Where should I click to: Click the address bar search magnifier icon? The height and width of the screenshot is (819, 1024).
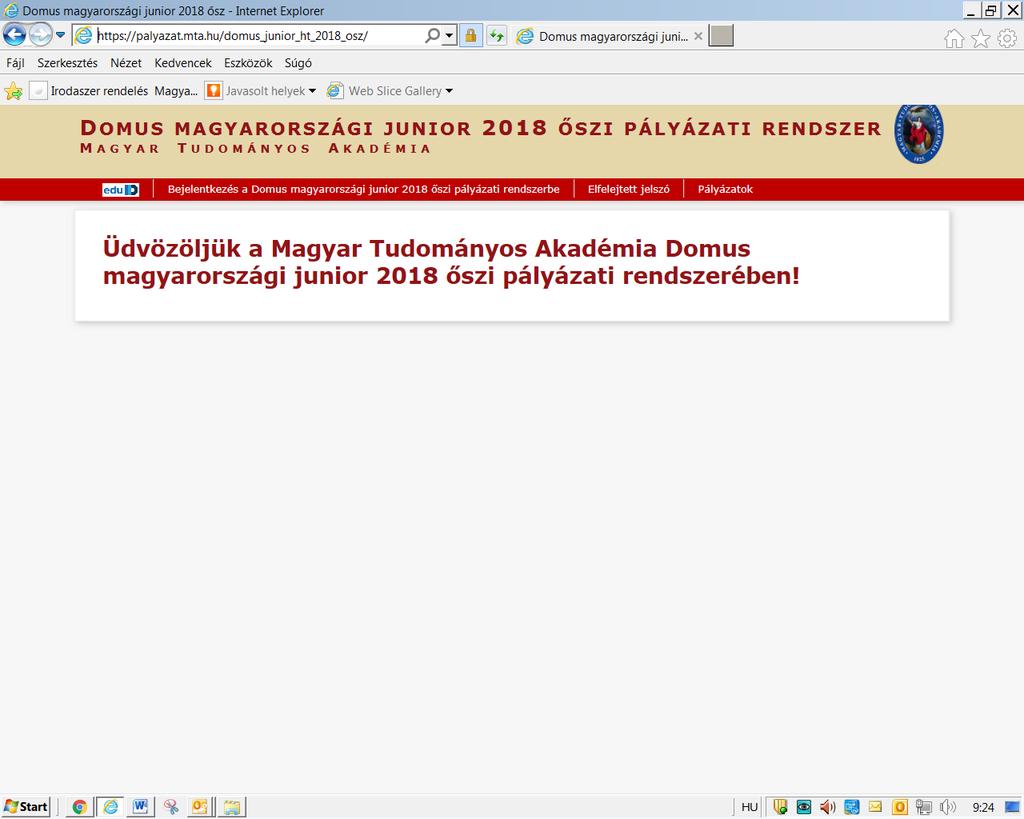click(432, 36)
